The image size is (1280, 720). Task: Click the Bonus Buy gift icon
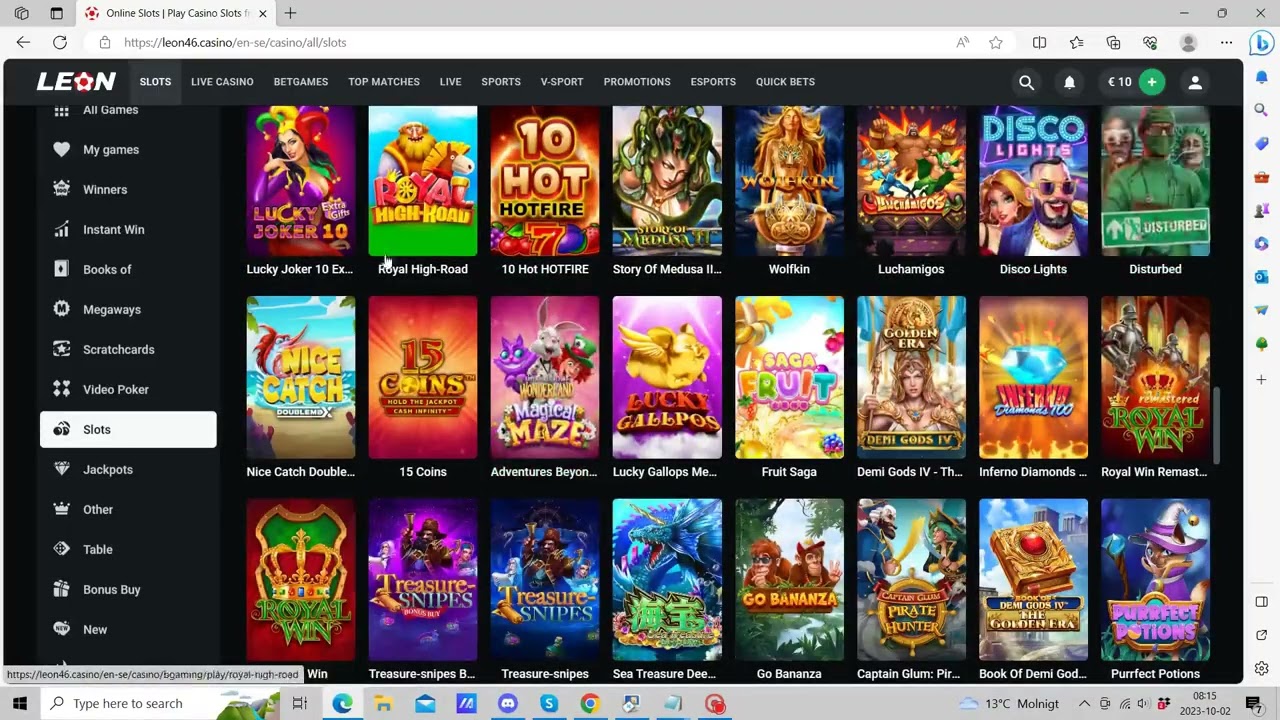pyautogui.click(x=62, y=589)
